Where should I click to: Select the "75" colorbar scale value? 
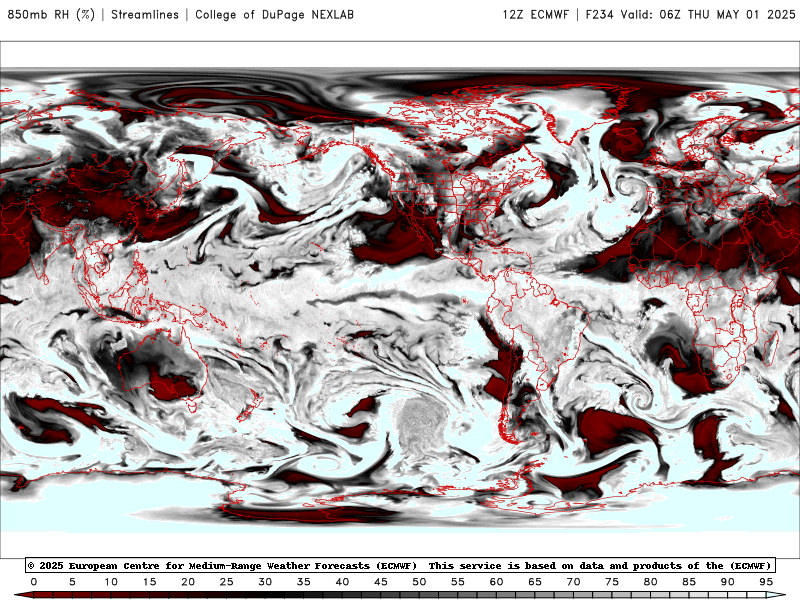[612, 582]
